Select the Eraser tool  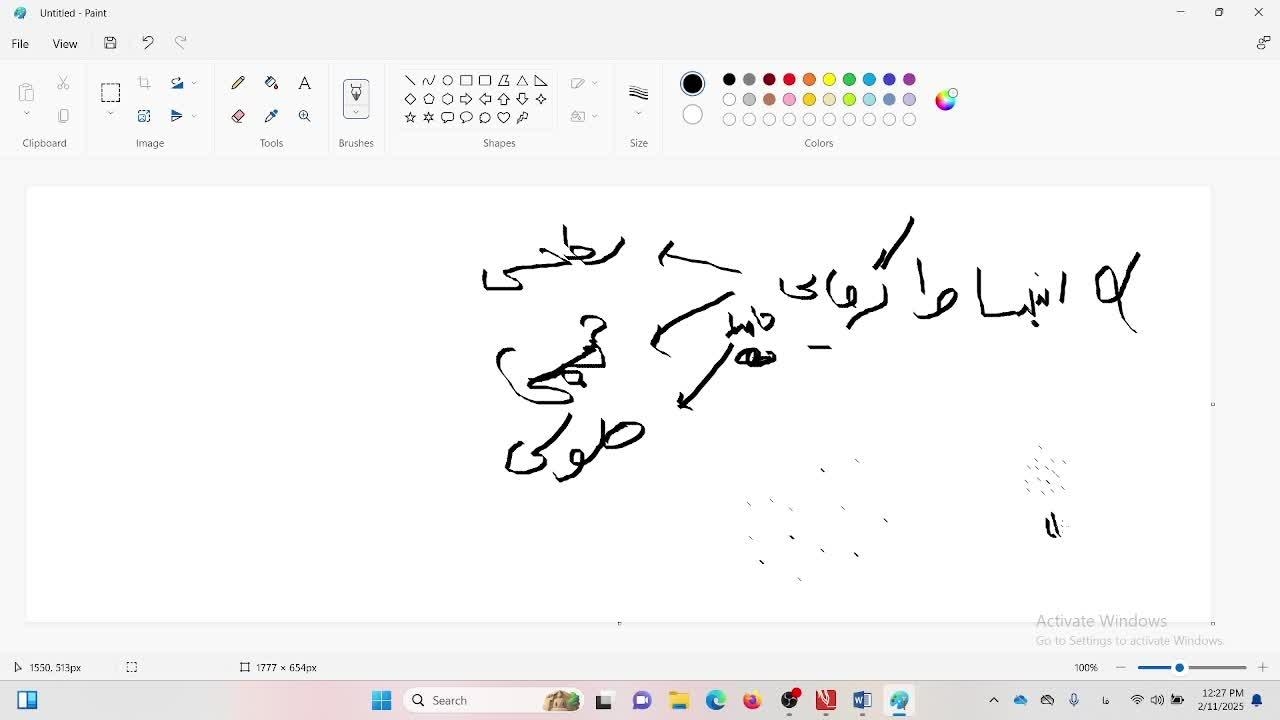point(238,116)
